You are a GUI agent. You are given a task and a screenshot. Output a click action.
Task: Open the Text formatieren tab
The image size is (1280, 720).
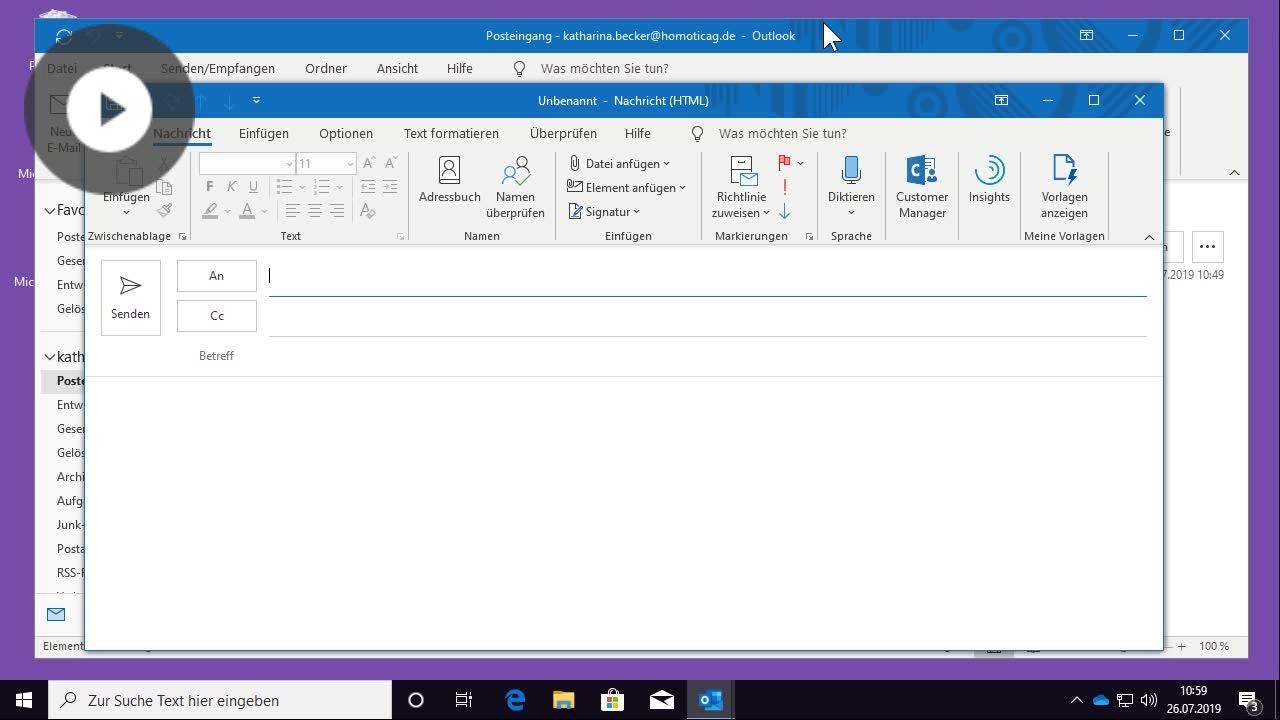point(451,133)
